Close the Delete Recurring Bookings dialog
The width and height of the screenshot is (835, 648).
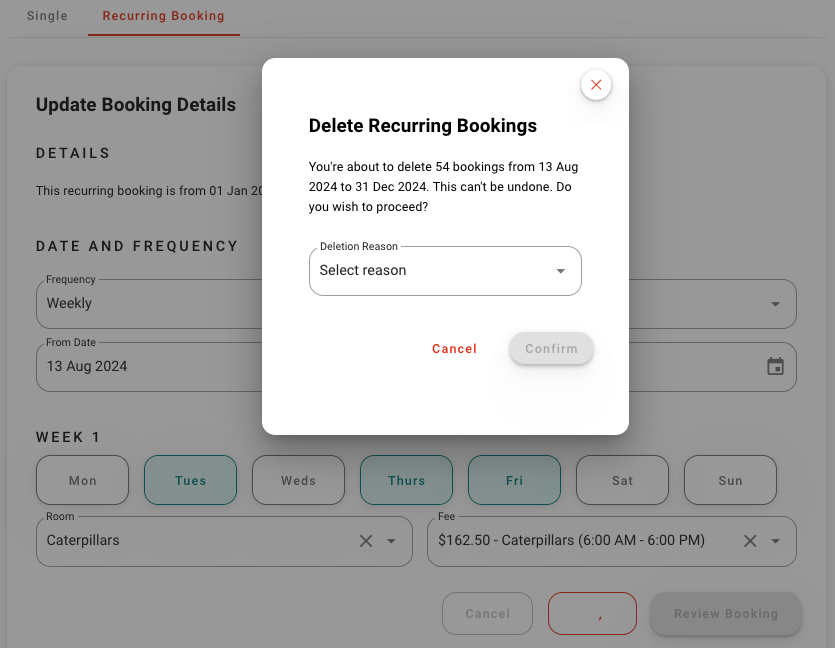point(596,85)
